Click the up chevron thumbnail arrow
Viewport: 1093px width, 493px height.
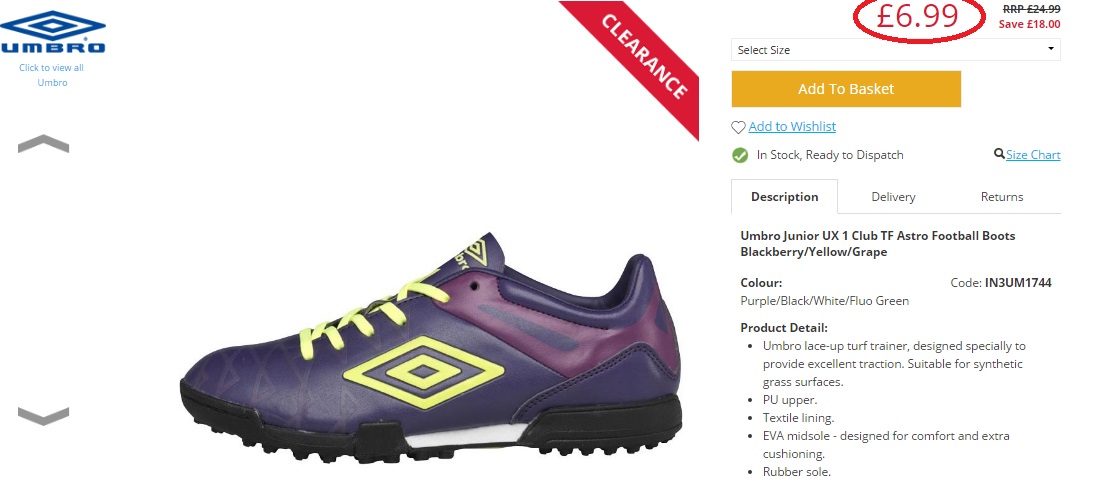(43, 144)
